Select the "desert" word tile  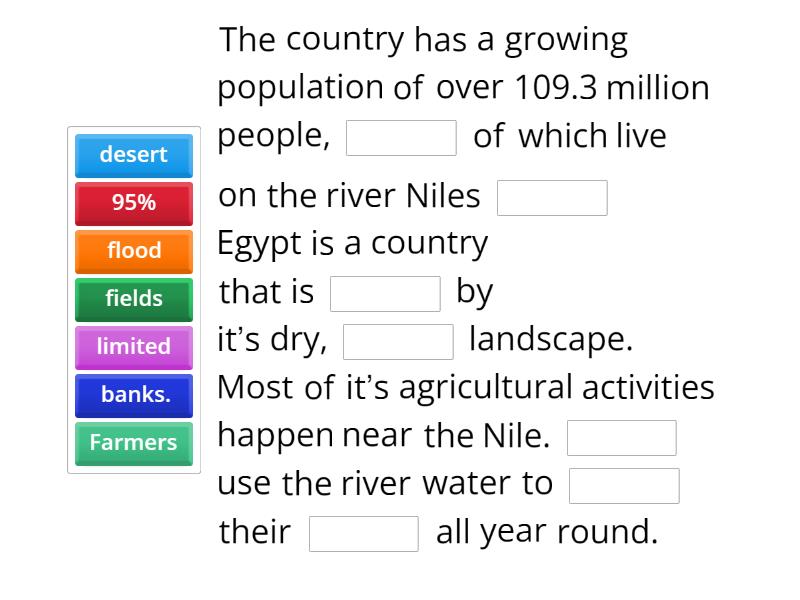pyautogui.click(x=133, y=155)
